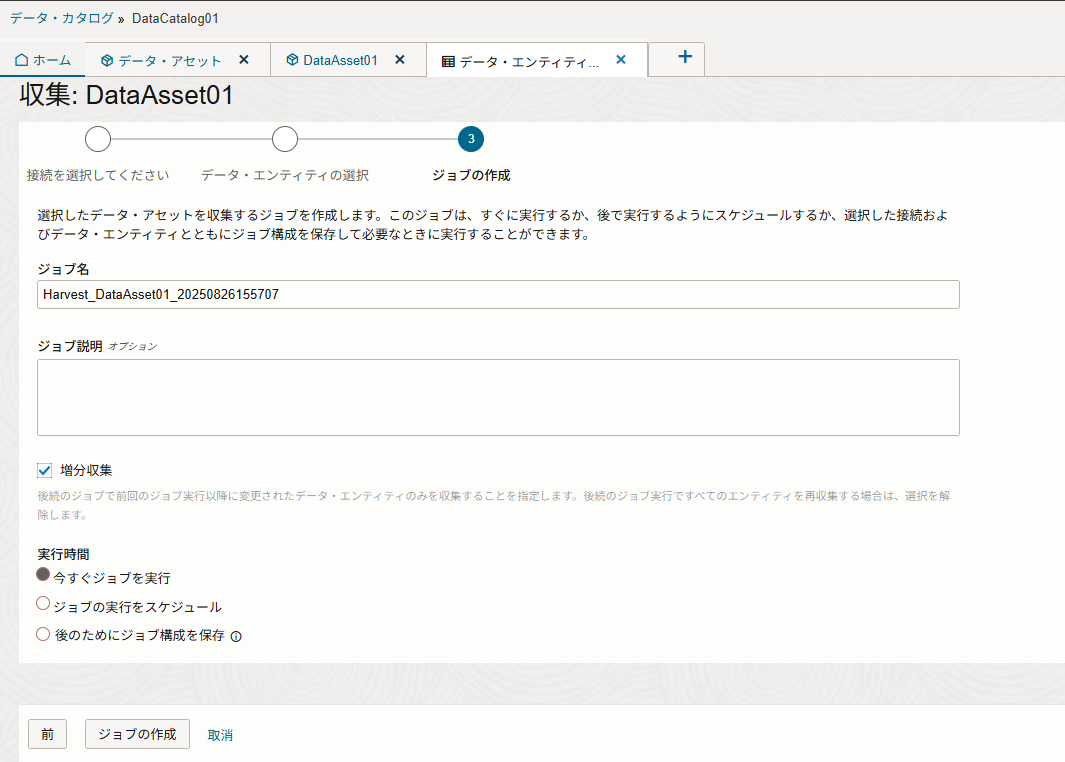This screenshot has width=1065, height=762.
Task: Click the table icon on データ・エンティティ tab
Action: click(x=448, y=62)
